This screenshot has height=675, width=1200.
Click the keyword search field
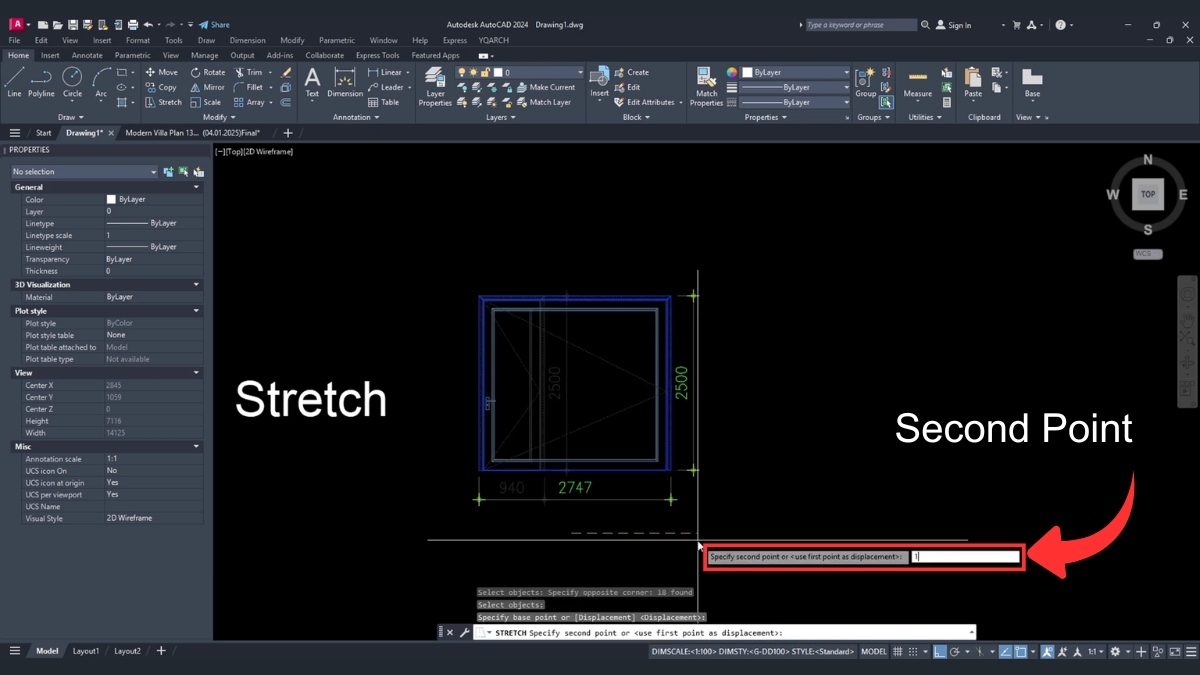click(x=860, y=25)
